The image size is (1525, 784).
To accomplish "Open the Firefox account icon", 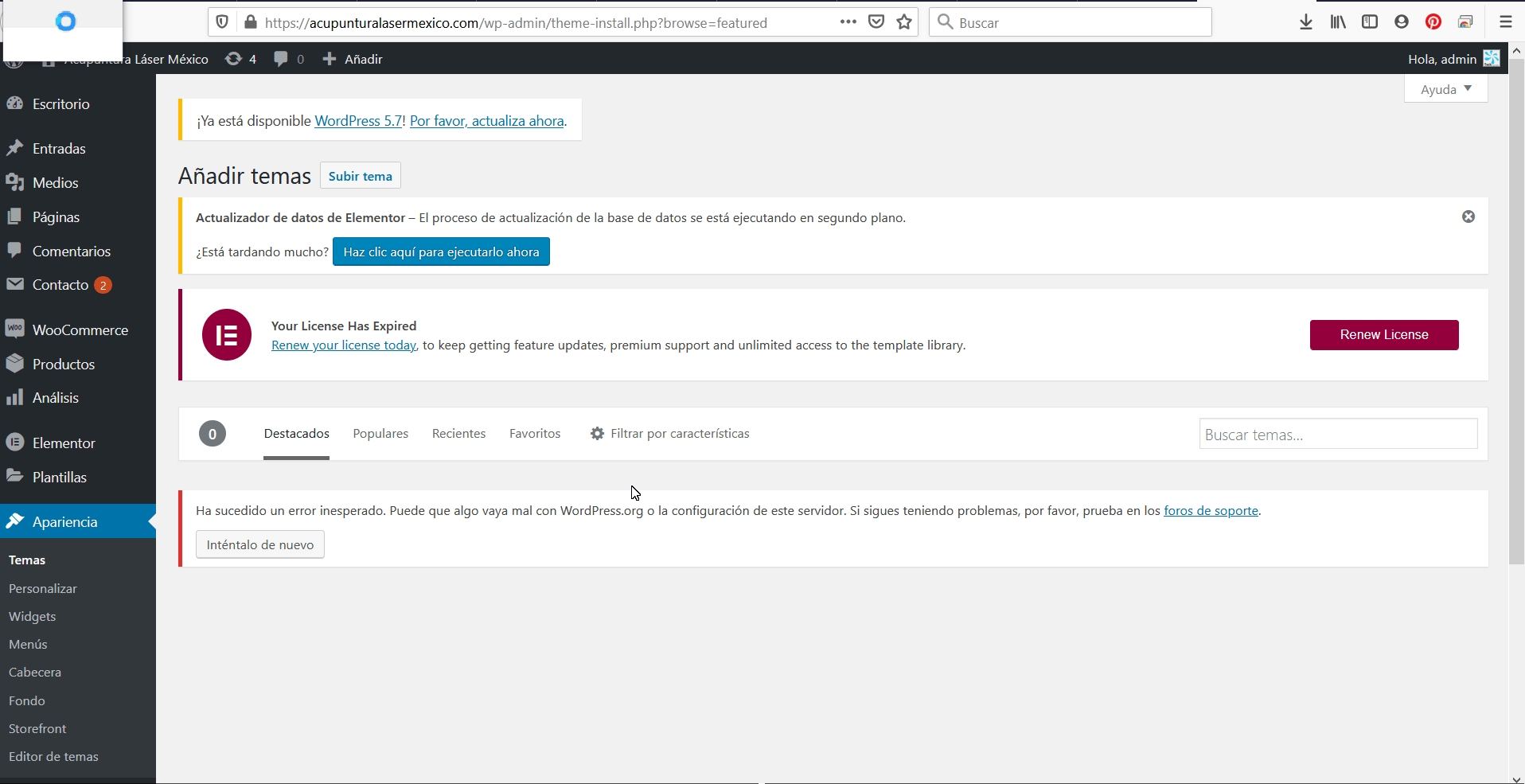I will pyautogui.click(x=1402, y=22).
